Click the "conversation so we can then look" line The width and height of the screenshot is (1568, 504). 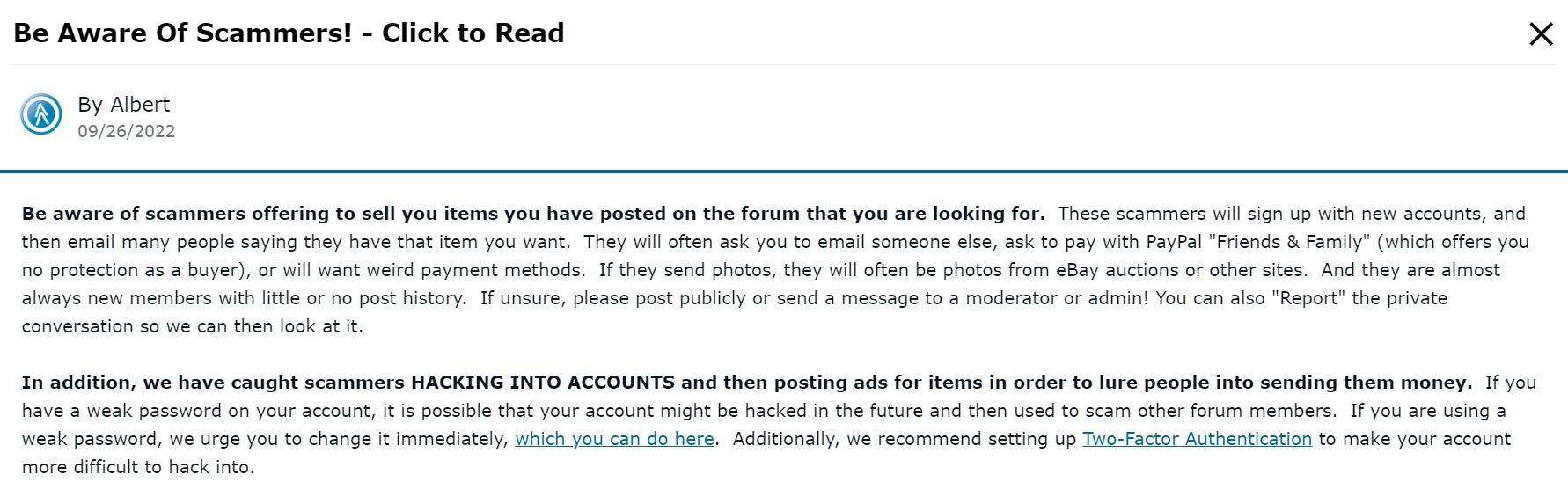click(192, 326)
